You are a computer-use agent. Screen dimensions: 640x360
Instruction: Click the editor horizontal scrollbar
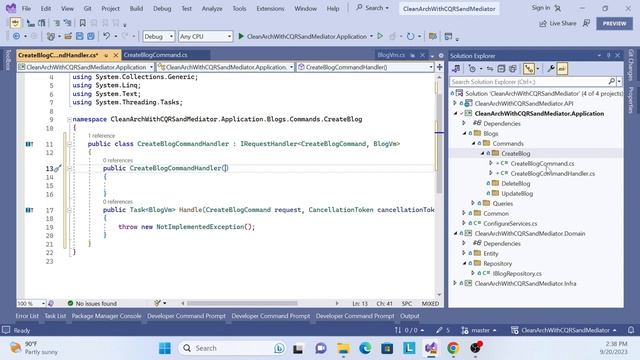click(242, 303)
